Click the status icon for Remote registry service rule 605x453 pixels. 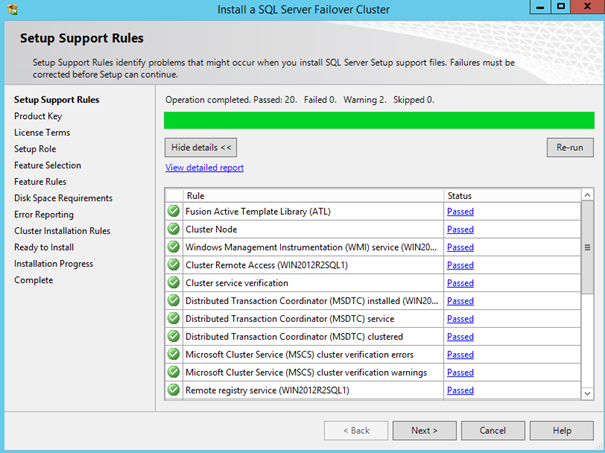point(174,390)
